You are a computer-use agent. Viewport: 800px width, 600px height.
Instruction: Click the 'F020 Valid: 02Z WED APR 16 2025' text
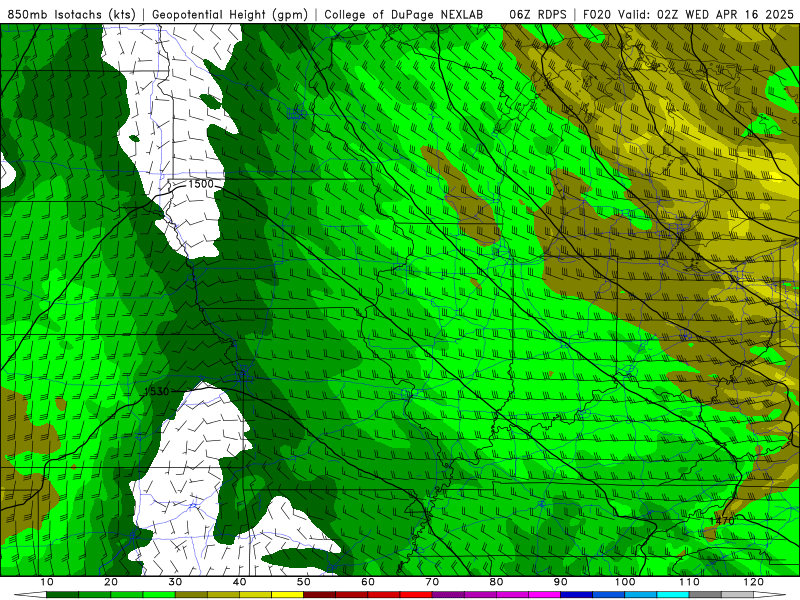(x=688, y=14)
